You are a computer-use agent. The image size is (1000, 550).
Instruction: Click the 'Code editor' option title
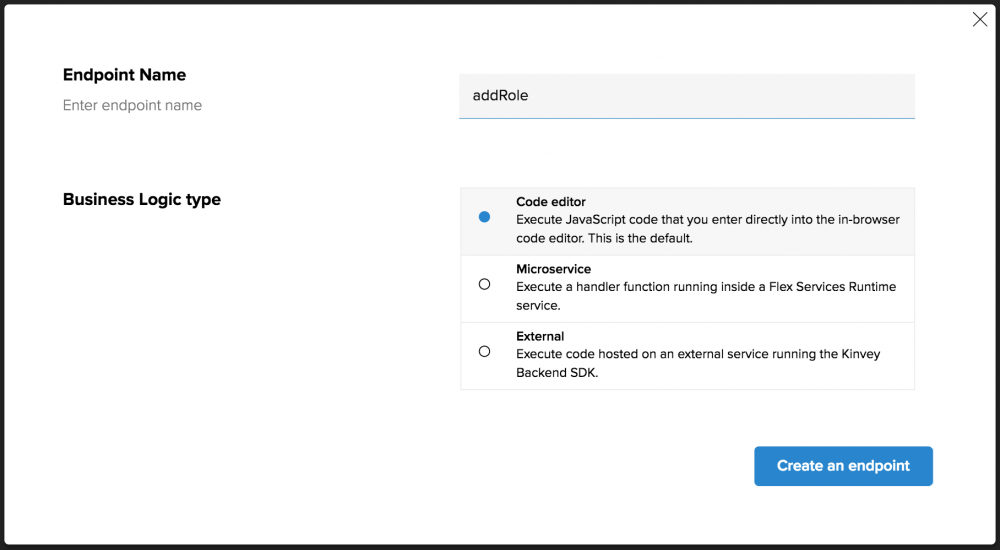[551, 202]
